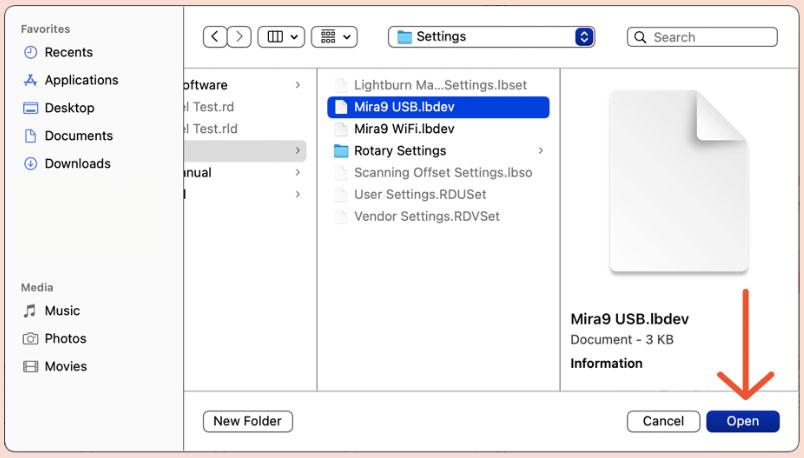The image size is (804, 458).
Task: Select the 'nual' folder row
Action: click(245, 173)
